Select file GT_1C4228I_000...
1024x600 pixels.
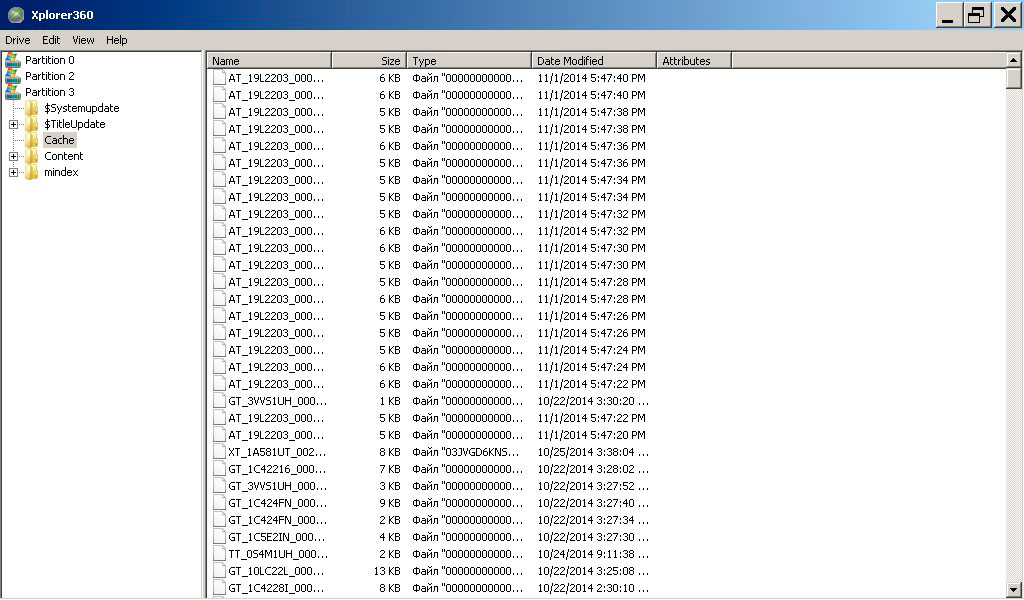click(276, 588)
